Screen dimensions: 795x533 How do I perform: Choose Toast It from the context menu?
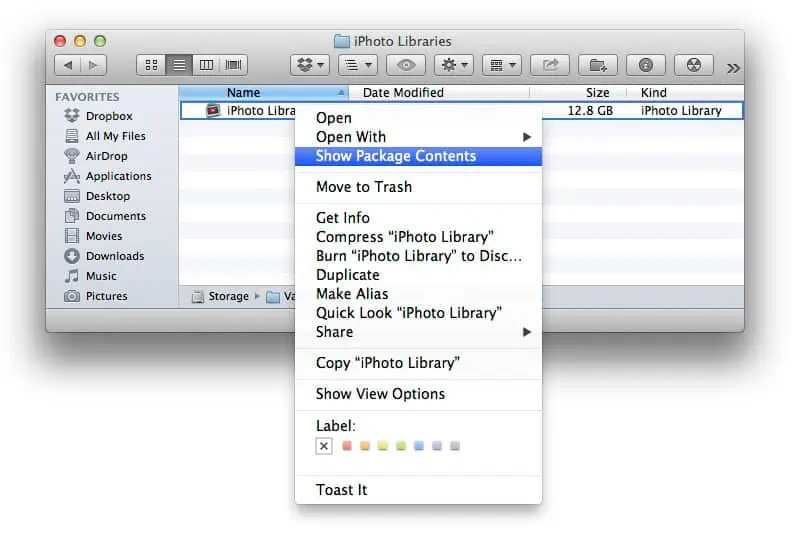pos(418,490)
